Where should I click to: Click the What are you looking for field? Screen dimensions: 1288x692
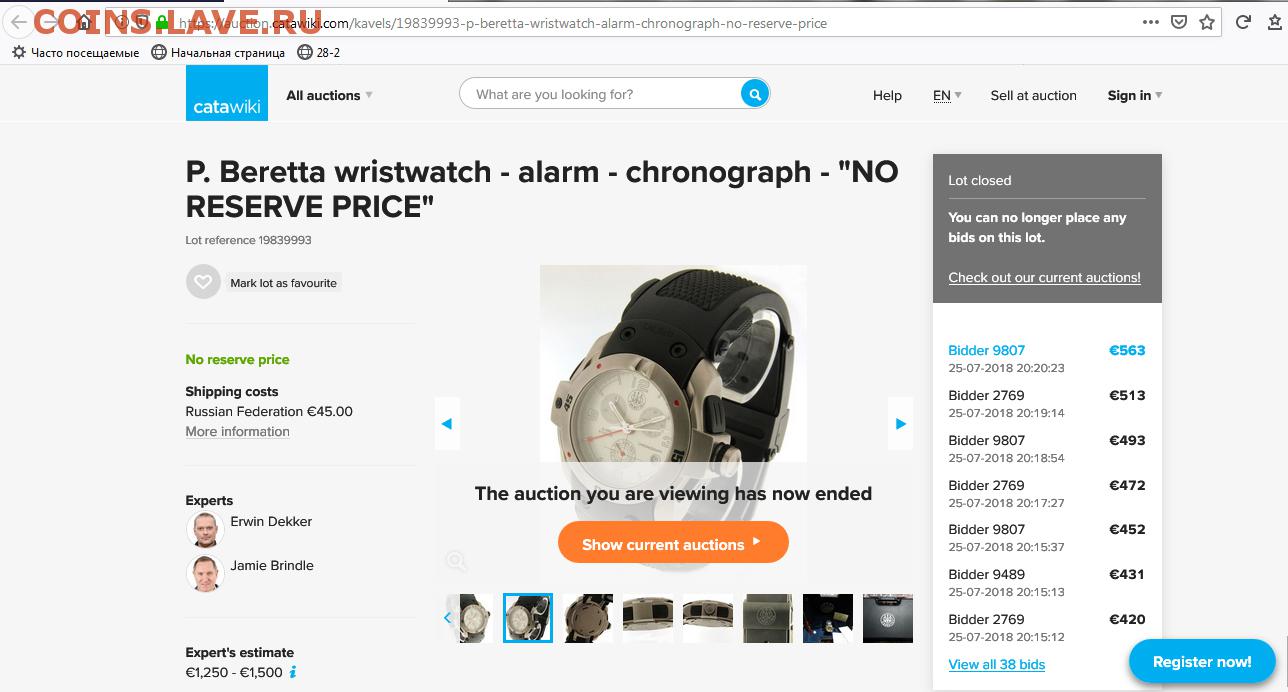click(600, 94)
